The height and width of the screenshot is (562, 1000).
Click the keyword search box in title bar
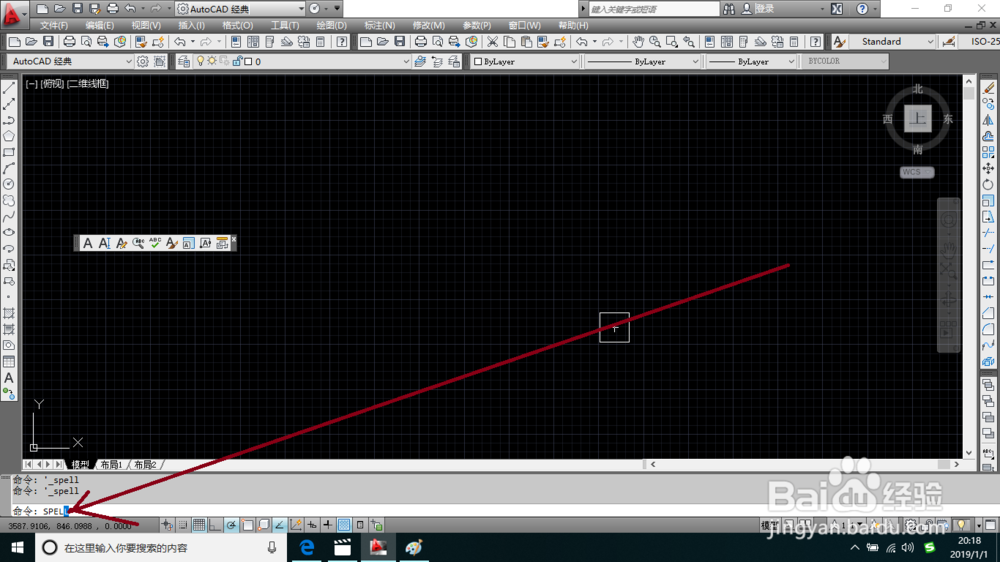click(x=654, y=9)
